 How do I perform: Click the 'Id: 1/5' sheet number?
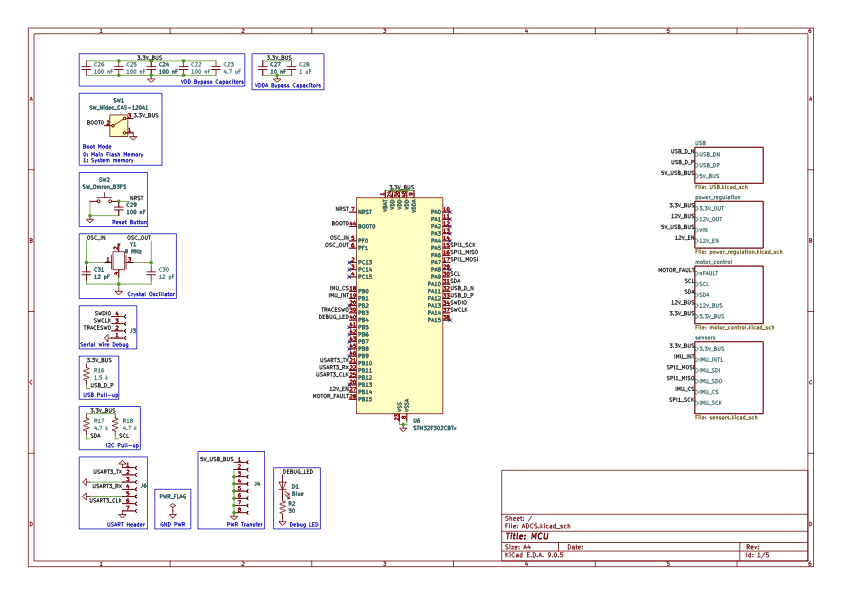(758, 555)
